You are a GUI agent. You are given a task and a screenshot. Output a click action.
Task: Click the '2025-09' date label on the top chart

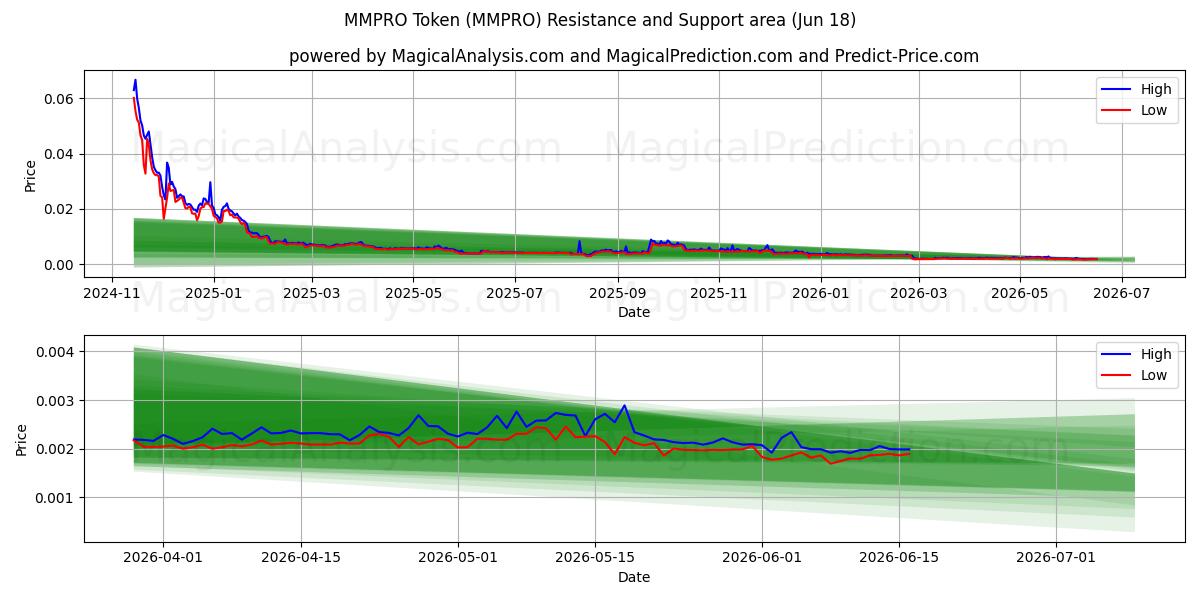click(618, 293)
